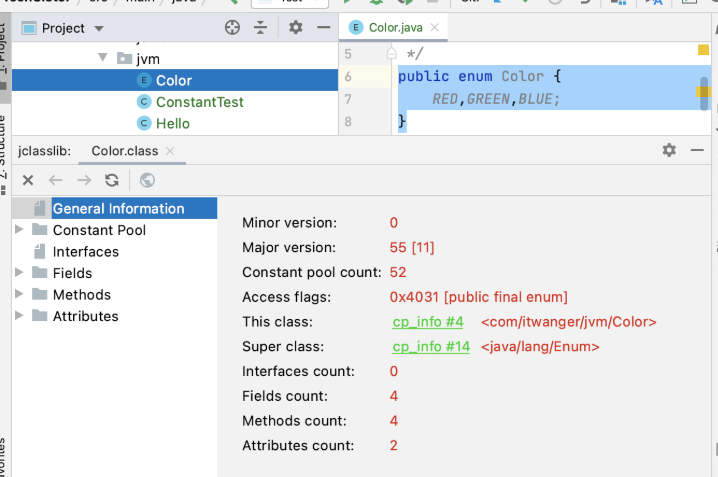Viewport: 718px width, 477px height.
Task: Click the Major version value 55 [11]
Action: coord(412,248)
